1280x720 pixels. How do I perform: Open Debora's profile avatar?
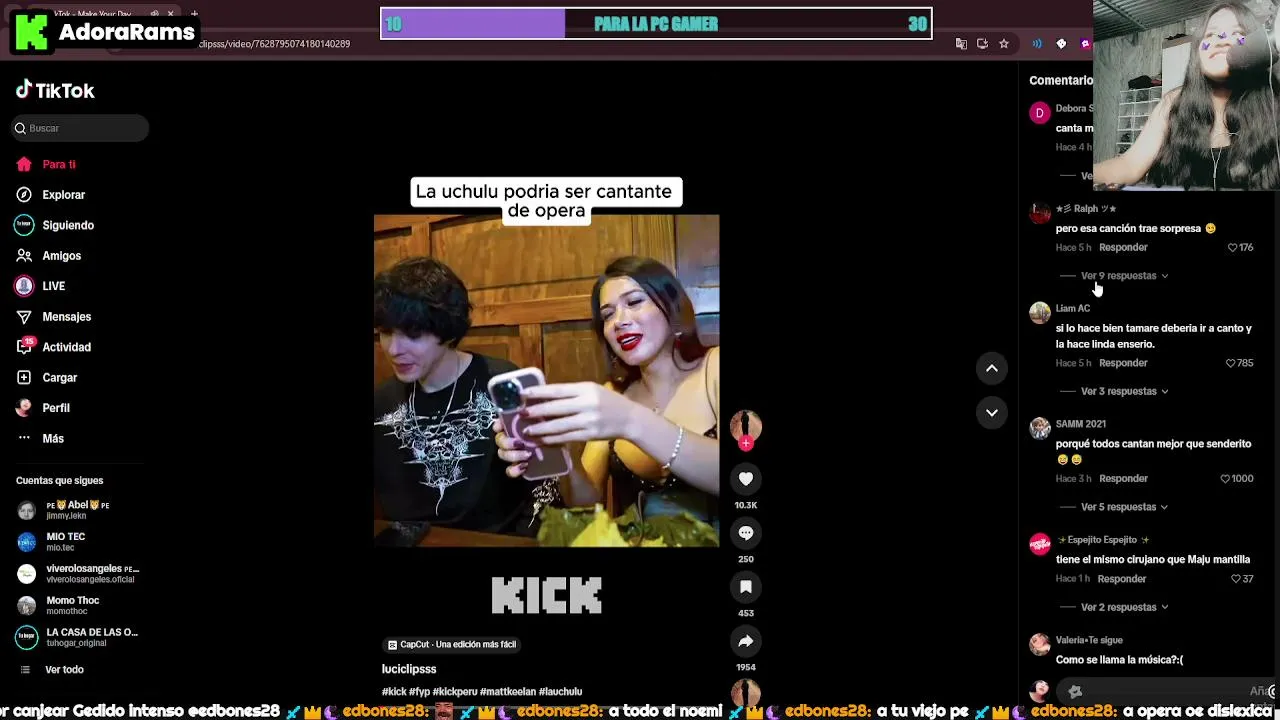(x=1040, y=113)
